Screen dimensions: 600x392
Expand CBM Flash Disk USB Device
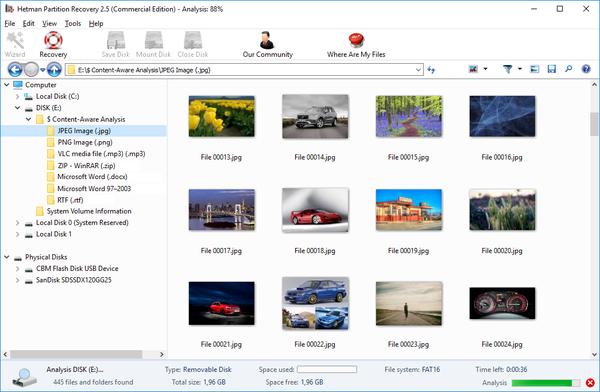[17, 269]
